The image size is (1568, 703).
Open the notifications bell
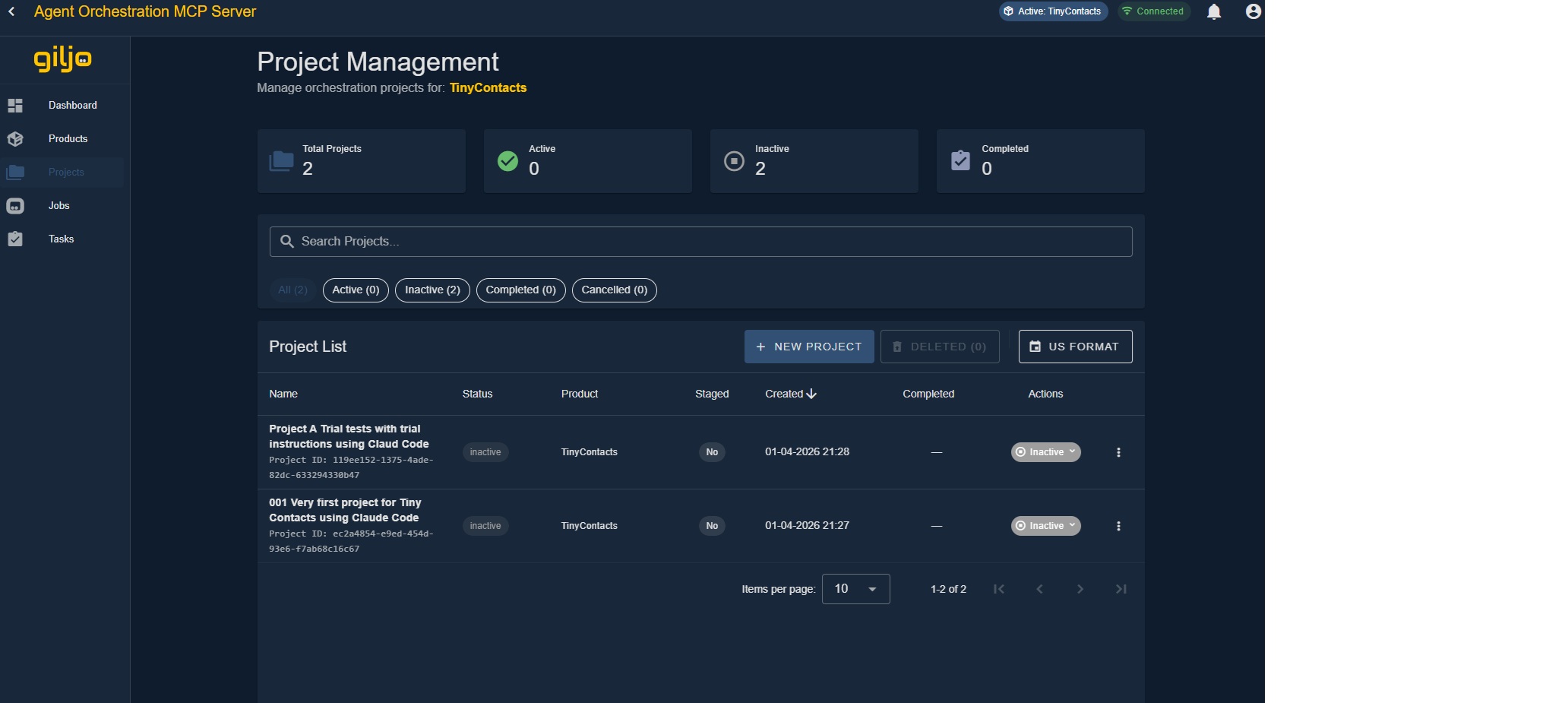click(x=1214, y=11)
